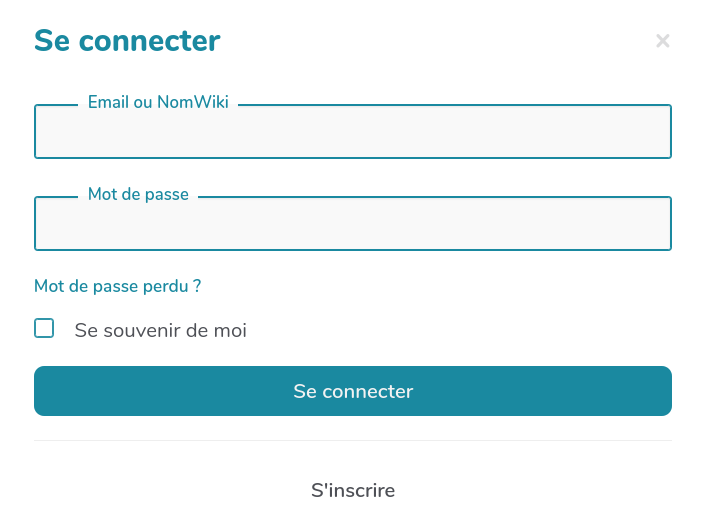The height and width of the screenshot is (531, 707).
Task: Follow the forgotten password link
Action: (118, 286)
